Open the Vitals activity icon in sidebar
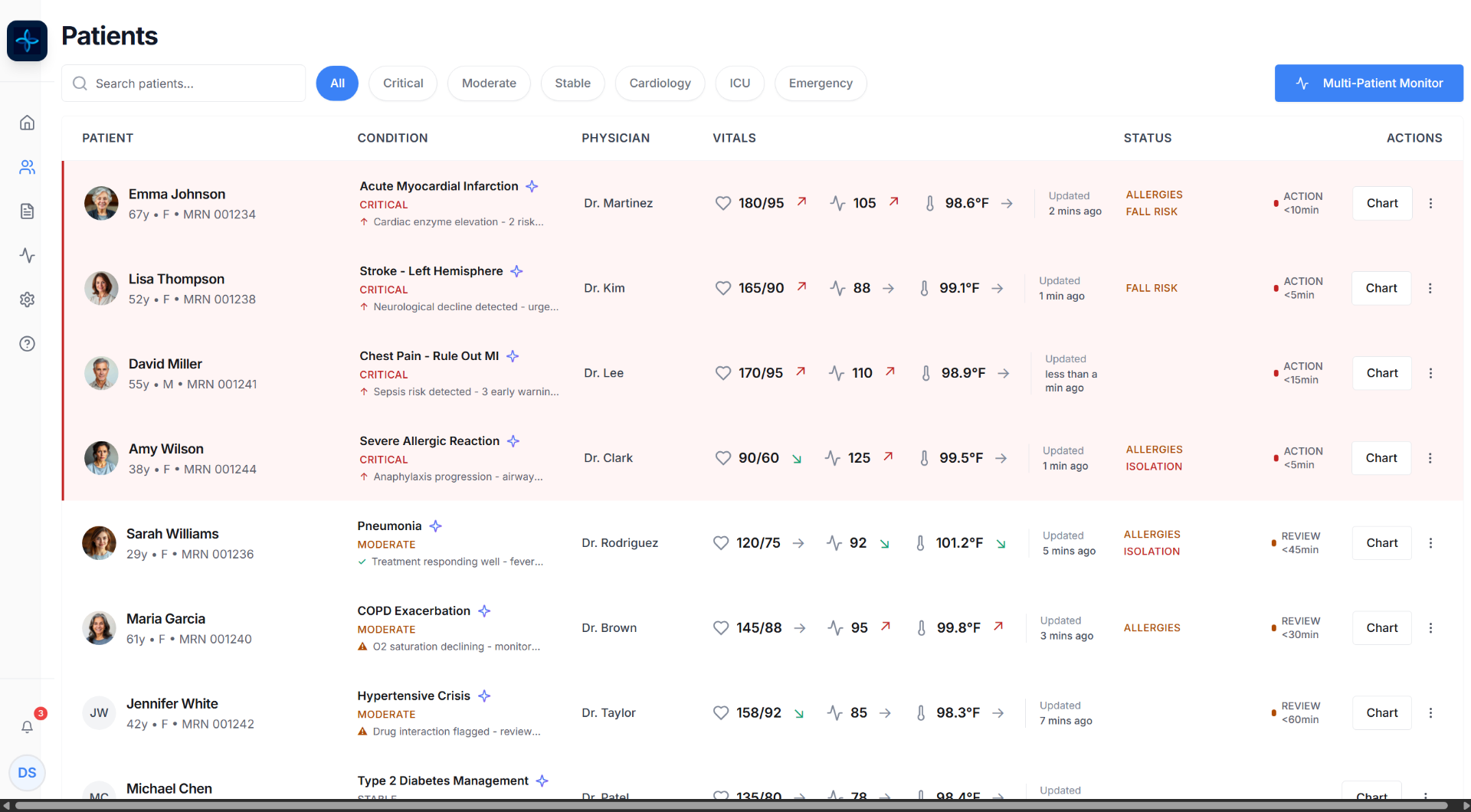The height and width of the screenshot is (812, 1471). coord(27,255)
